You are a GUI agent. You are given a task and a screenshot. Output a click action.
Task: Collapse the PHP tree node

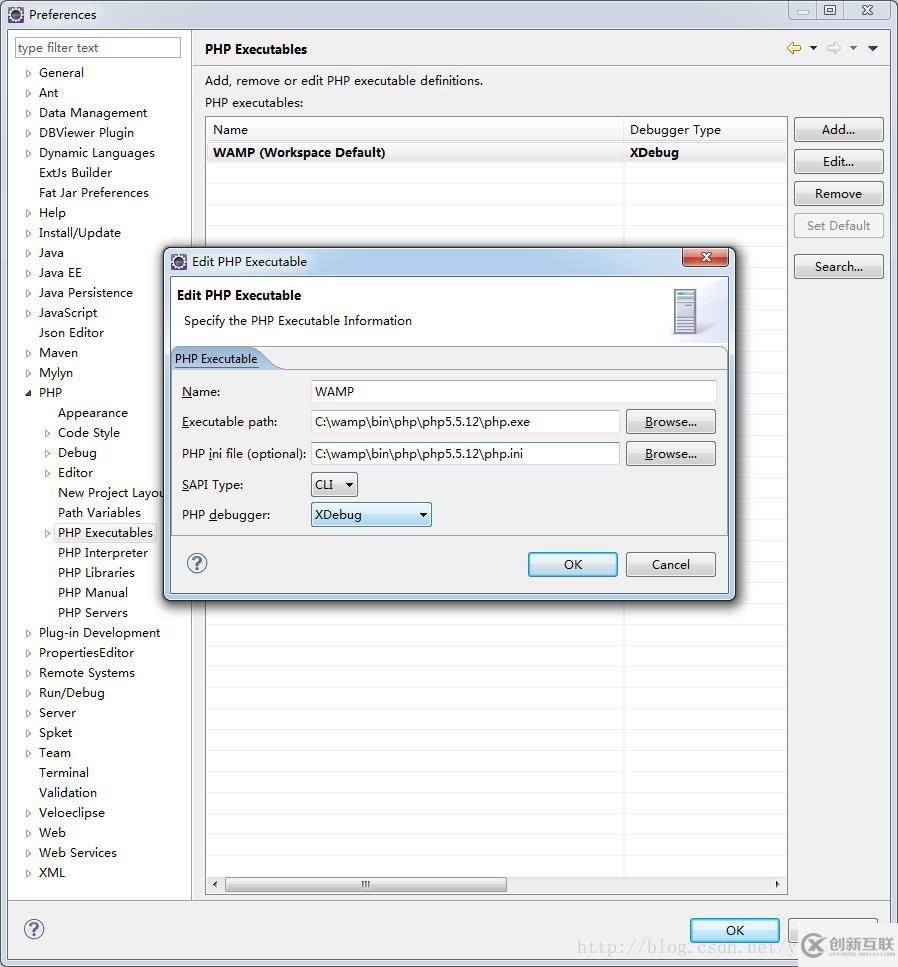point(28,393)
